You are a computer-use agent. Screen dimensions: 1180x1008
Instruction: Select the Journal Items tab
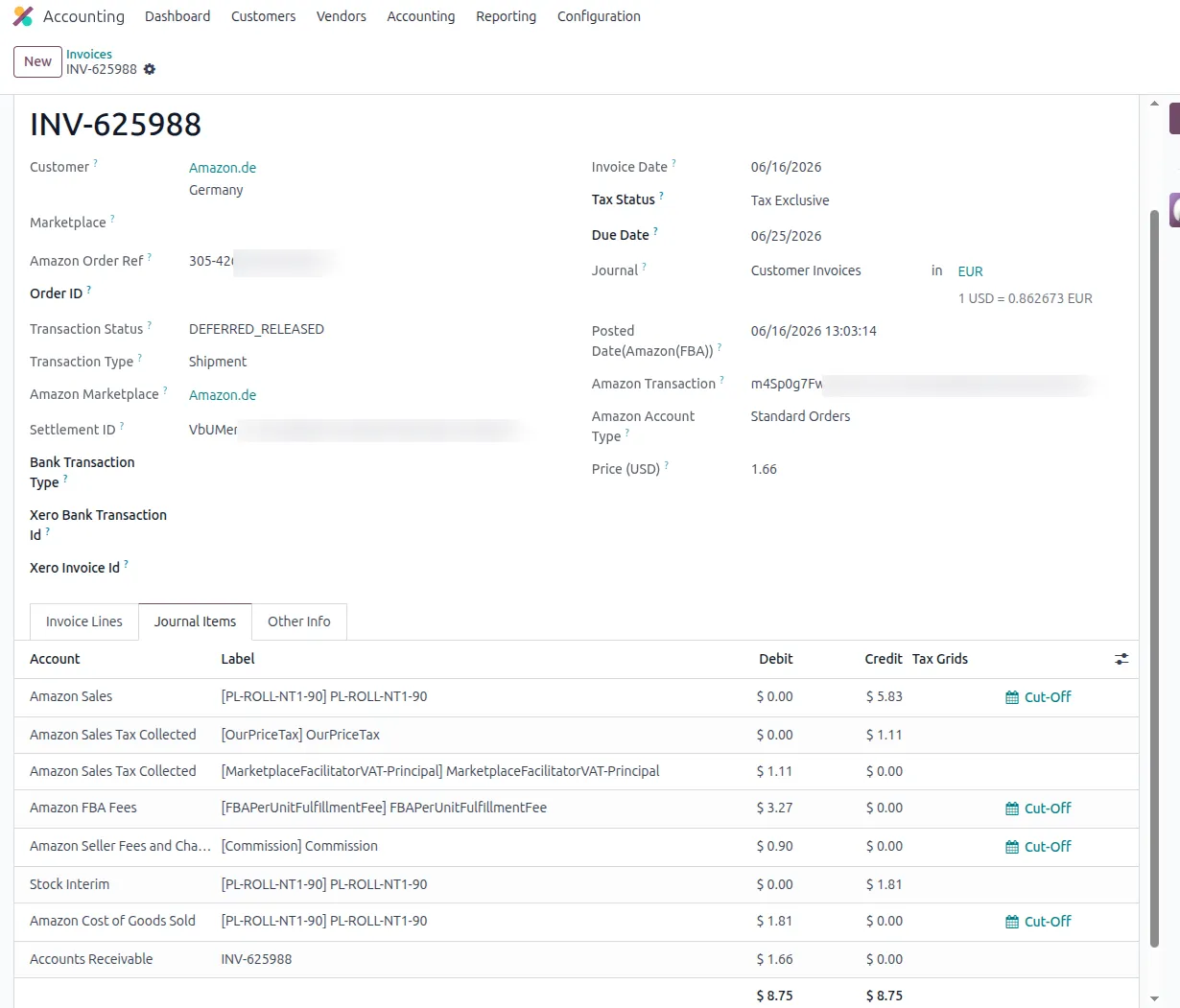(196, 621)
